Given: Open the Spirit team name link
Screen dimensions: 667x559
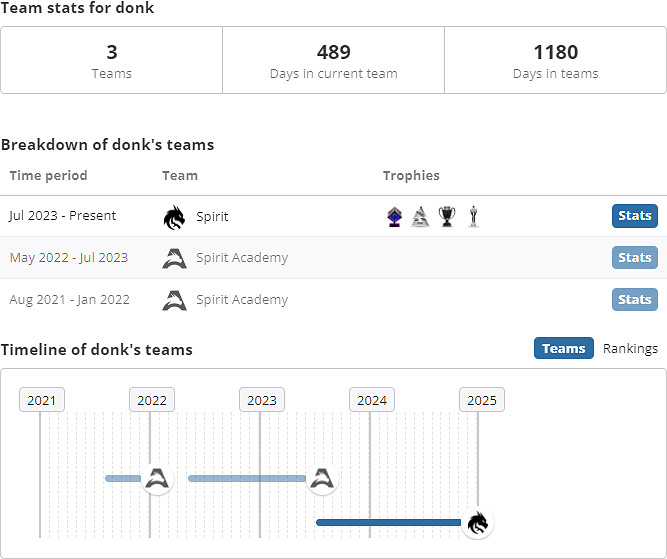Looking at the screenshot, I should tap(212, 216).
